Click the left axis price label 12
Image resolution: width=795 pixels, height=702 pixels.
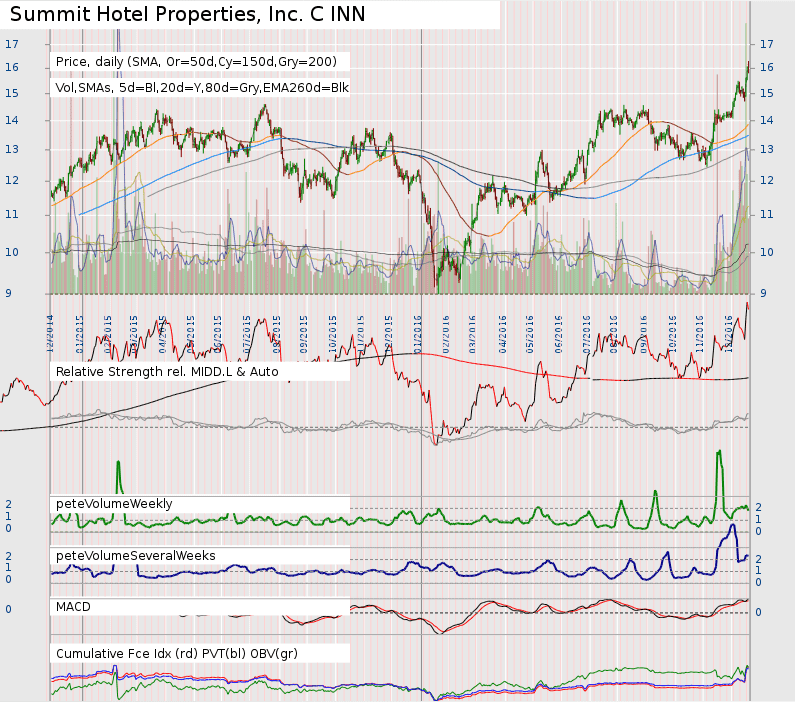point(12,180)
